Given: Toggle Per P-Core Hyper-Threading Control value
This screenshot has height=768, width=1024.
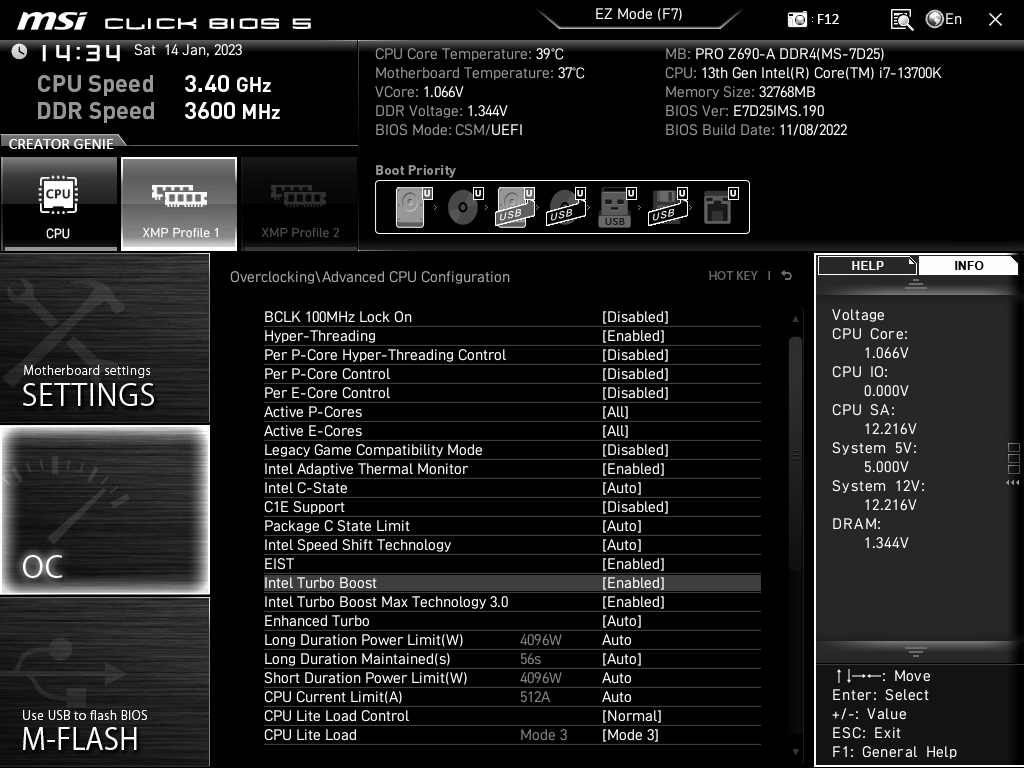Looking at the screenshot, I should point(635,355).
